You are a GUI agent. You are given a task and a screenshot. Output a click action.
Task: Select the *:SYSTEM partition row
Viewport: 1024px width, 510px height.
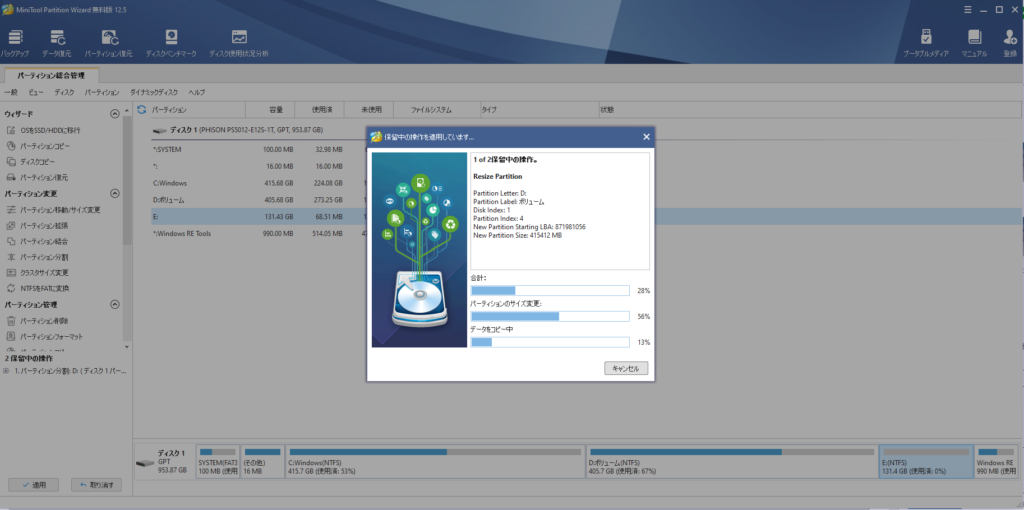(257, 150)
